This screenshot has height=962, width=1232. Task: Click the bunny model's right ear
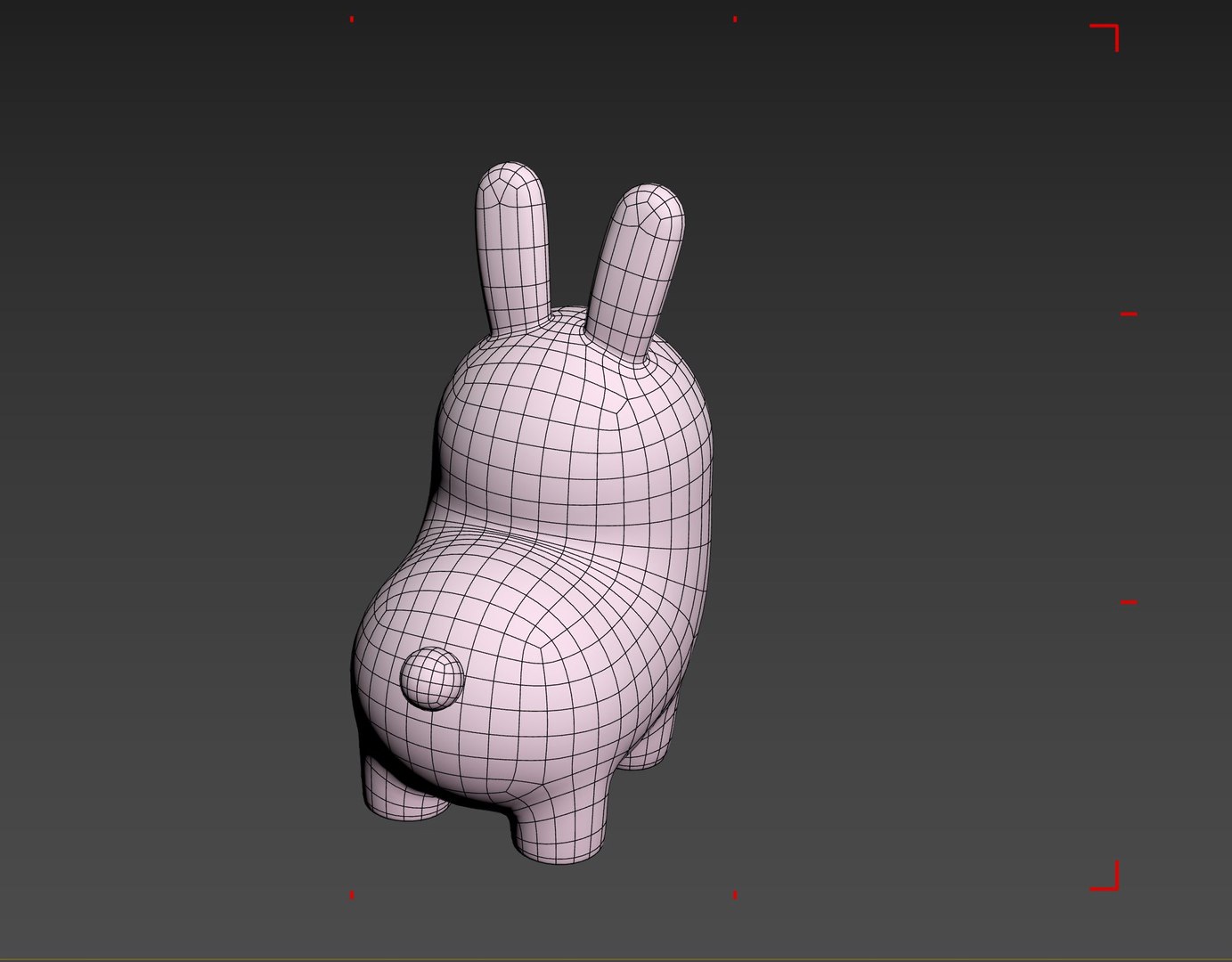click(x=636, y=272)
